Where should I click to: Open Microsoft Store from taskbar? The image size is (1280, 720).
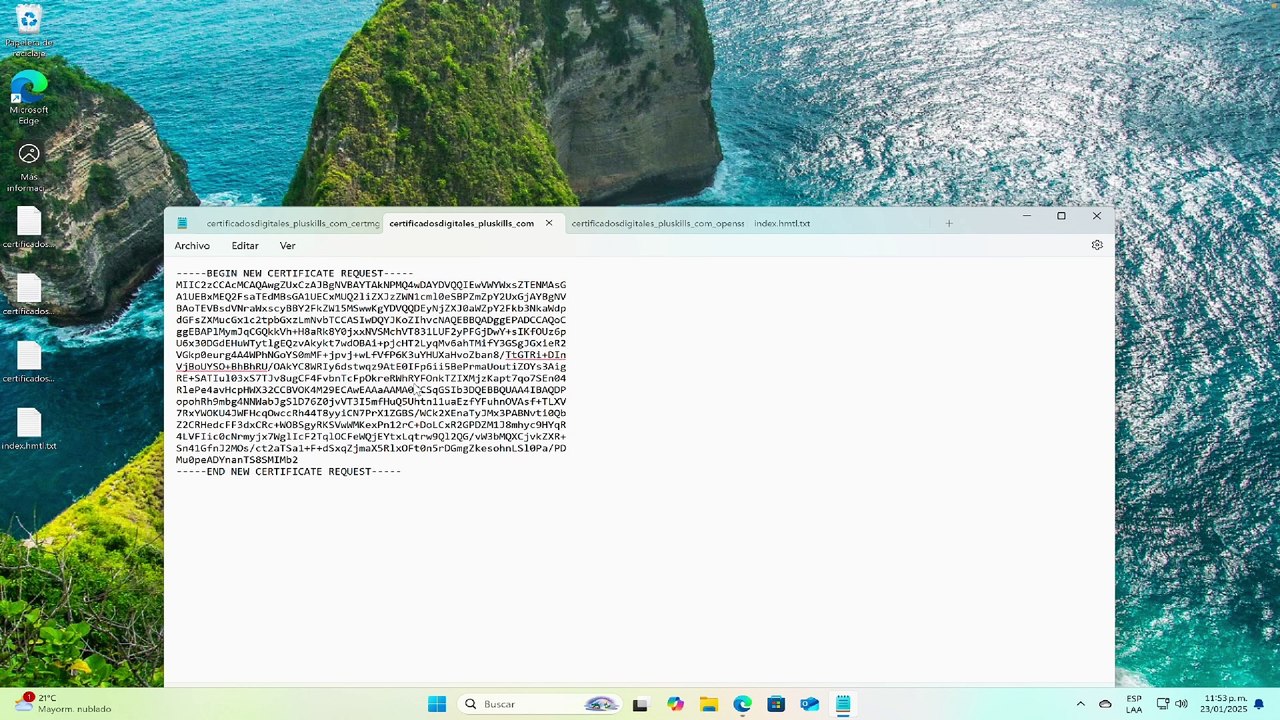(776, 704)
